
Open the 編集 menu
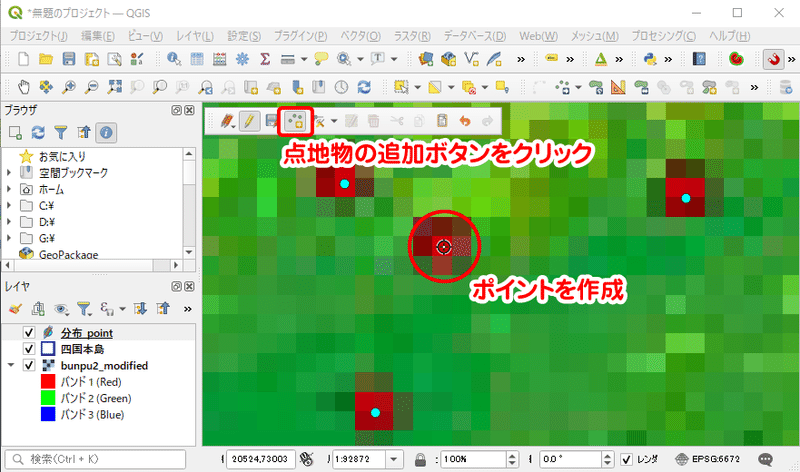point(98,36)
